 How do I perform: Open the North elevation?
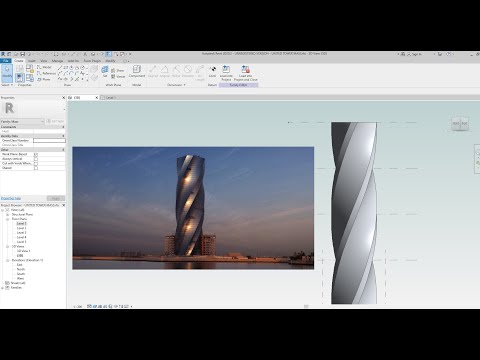pyautogui.click(x=21, y=269)
